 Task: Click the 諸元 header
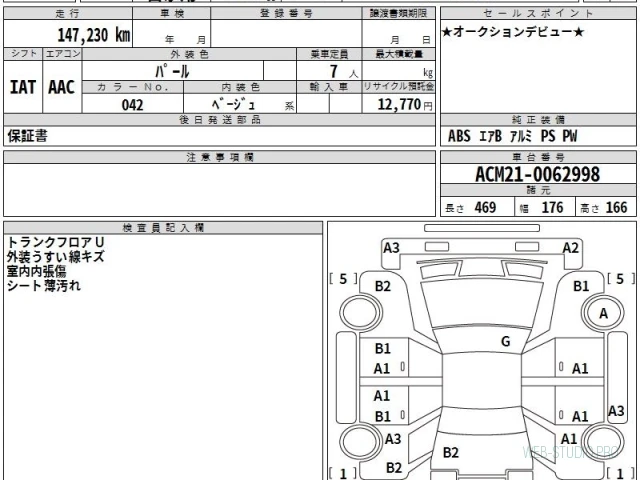[x=538, y=190]
